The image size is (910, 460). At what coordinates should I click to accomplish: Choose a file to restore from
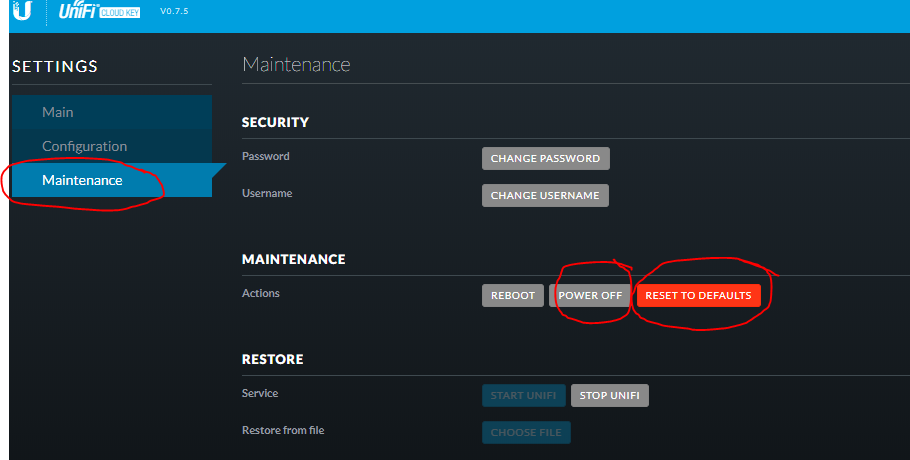point(526,433)
